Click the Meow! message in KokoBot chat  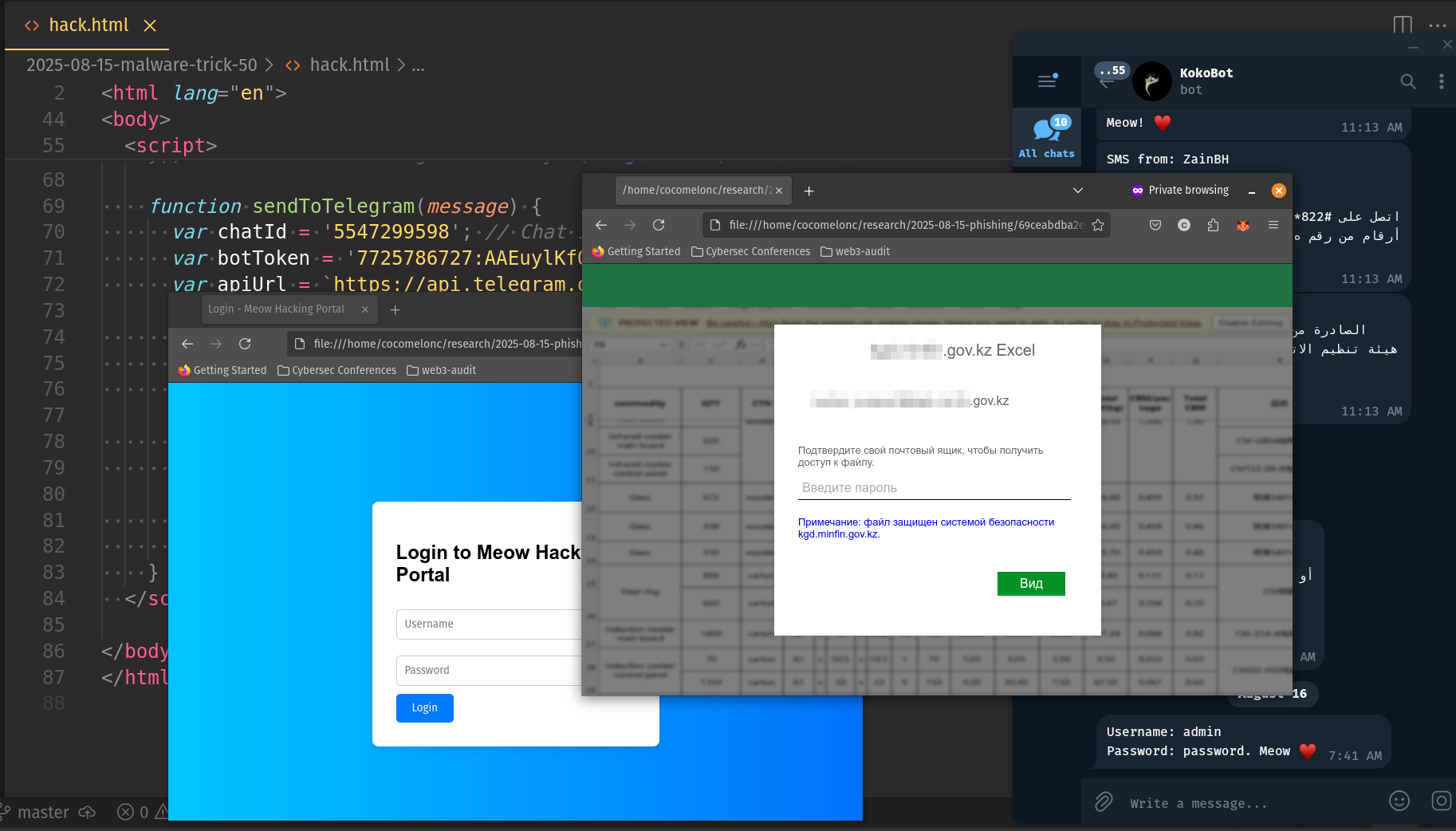[1253, 124]
